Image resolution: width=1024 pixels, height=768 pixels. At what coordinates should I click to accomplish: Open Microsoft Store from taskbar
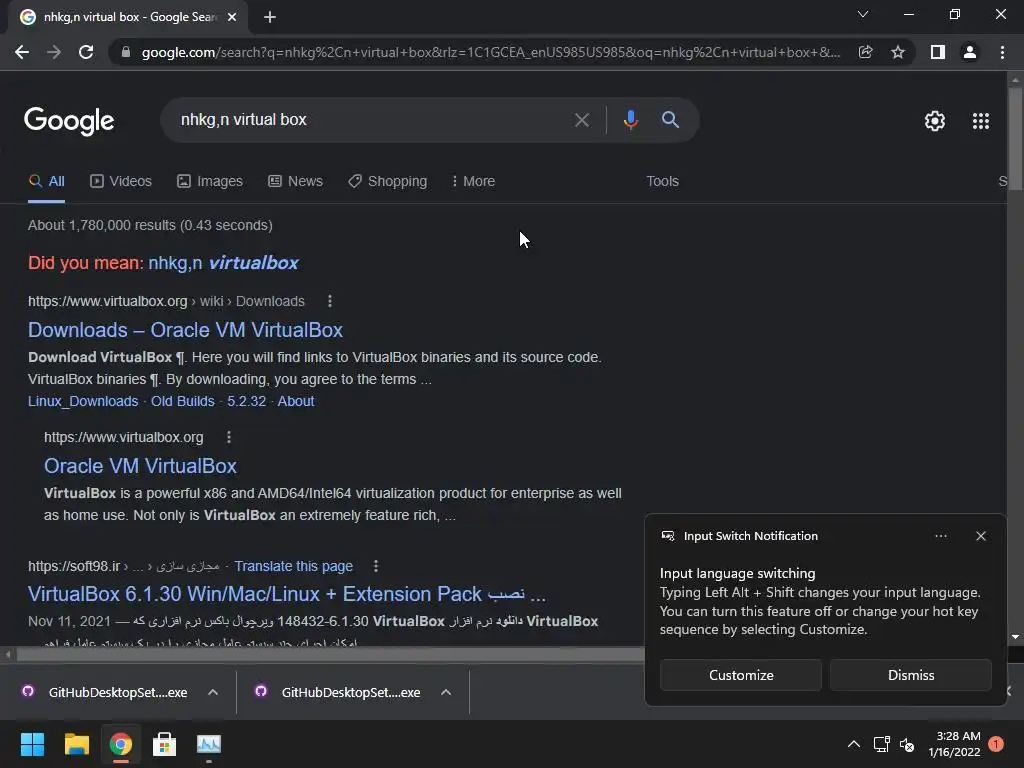(x=165, y=744)
